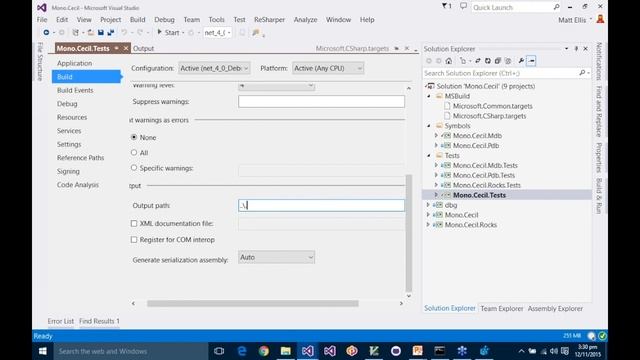The image size is (640, 360).
Task: Click the Task View taskbar icon
Action: pos(219,351)
